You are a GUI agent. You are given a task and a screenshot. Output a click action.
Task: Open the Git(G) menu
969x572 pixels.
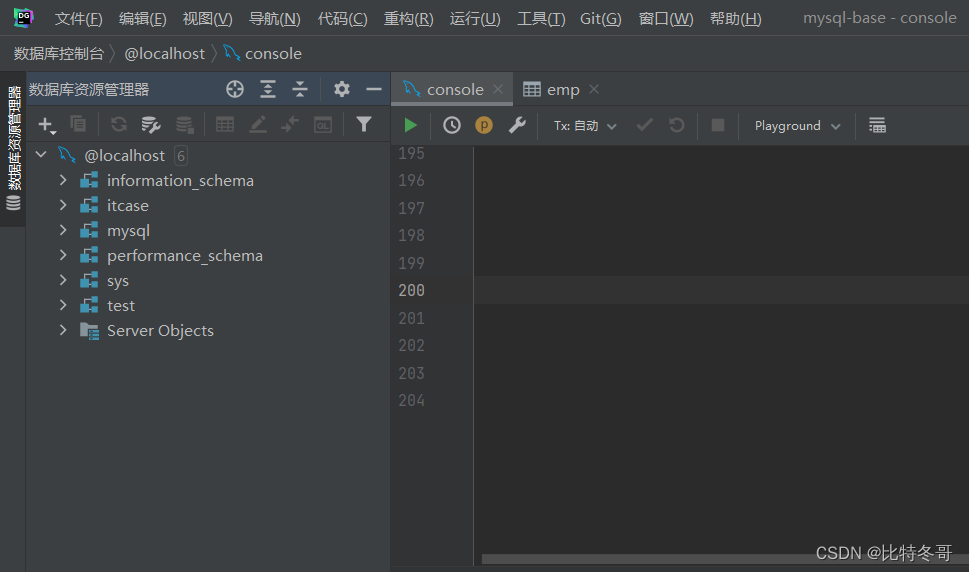(x=600, y=19)
